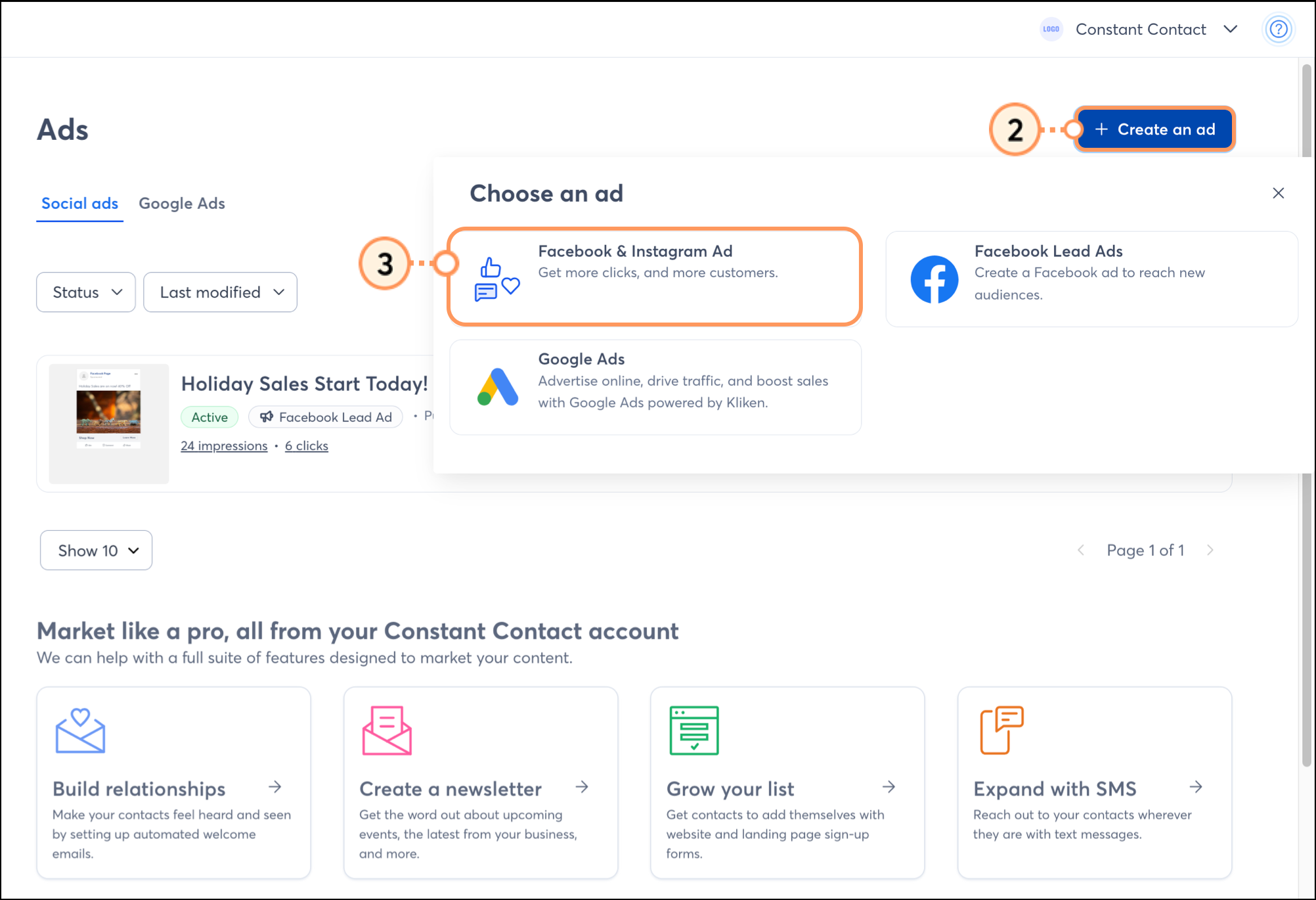Click the Create a newsletter envelope icon
Image resolution: width=1316 pixels, height=900 pixels.
387,731
